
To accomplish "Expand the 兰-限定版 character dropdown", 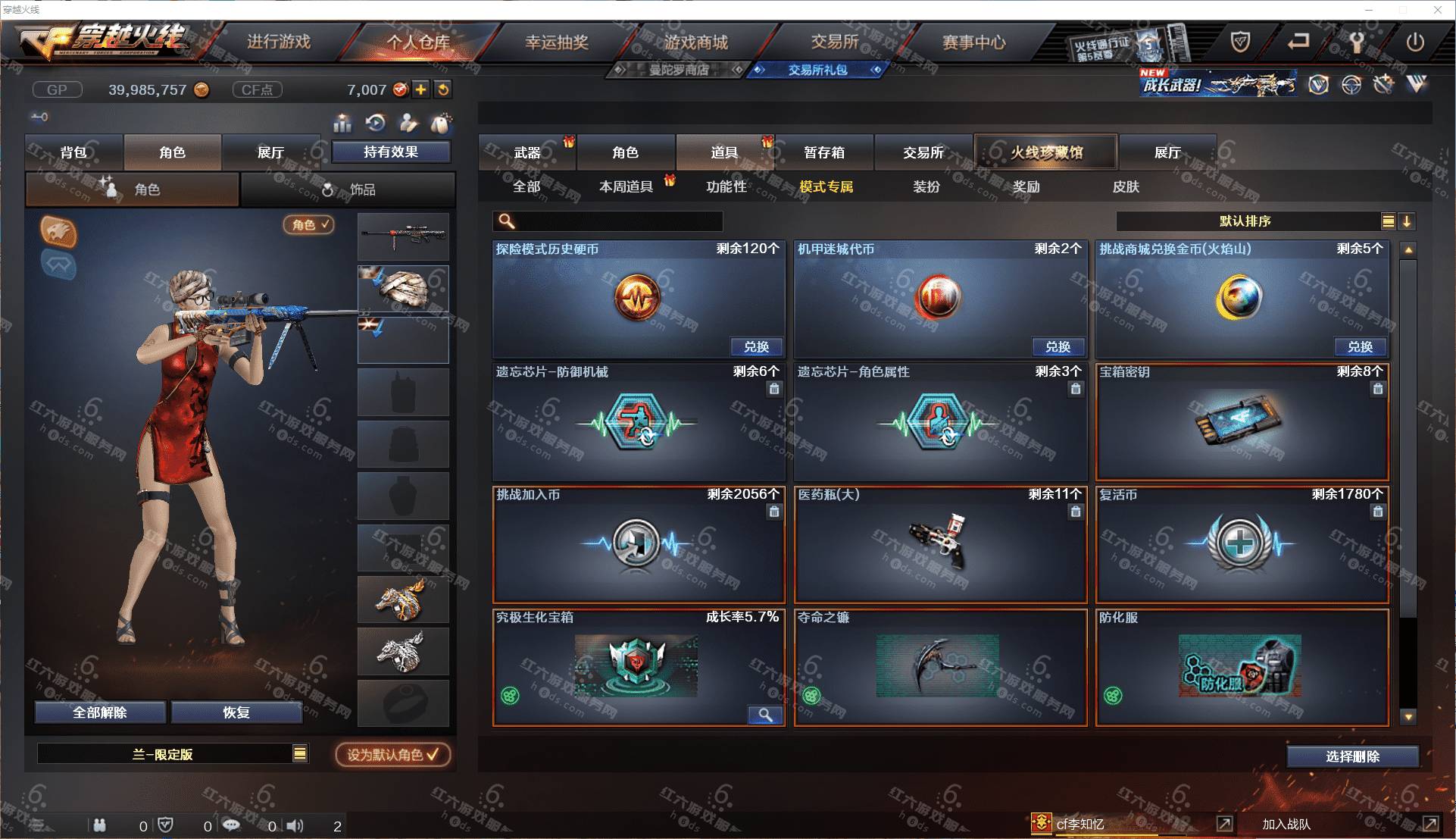I will [300, 753].
